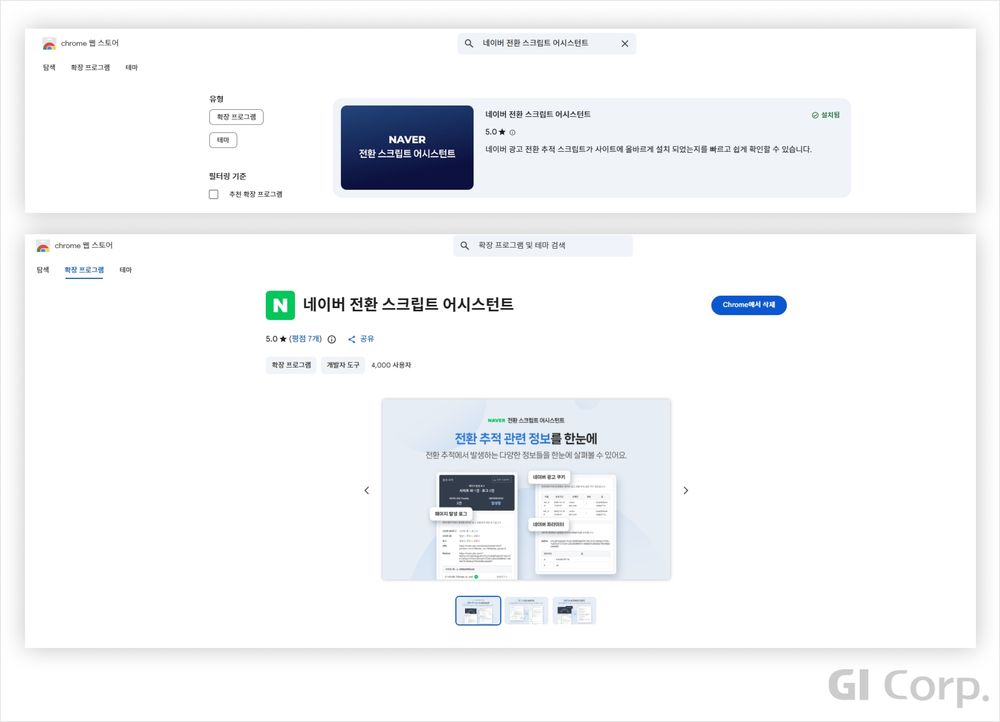Viewport: 1000px width, 722px height.
Task: Open the 테마 tab in the top window
Action: point(131,68)
